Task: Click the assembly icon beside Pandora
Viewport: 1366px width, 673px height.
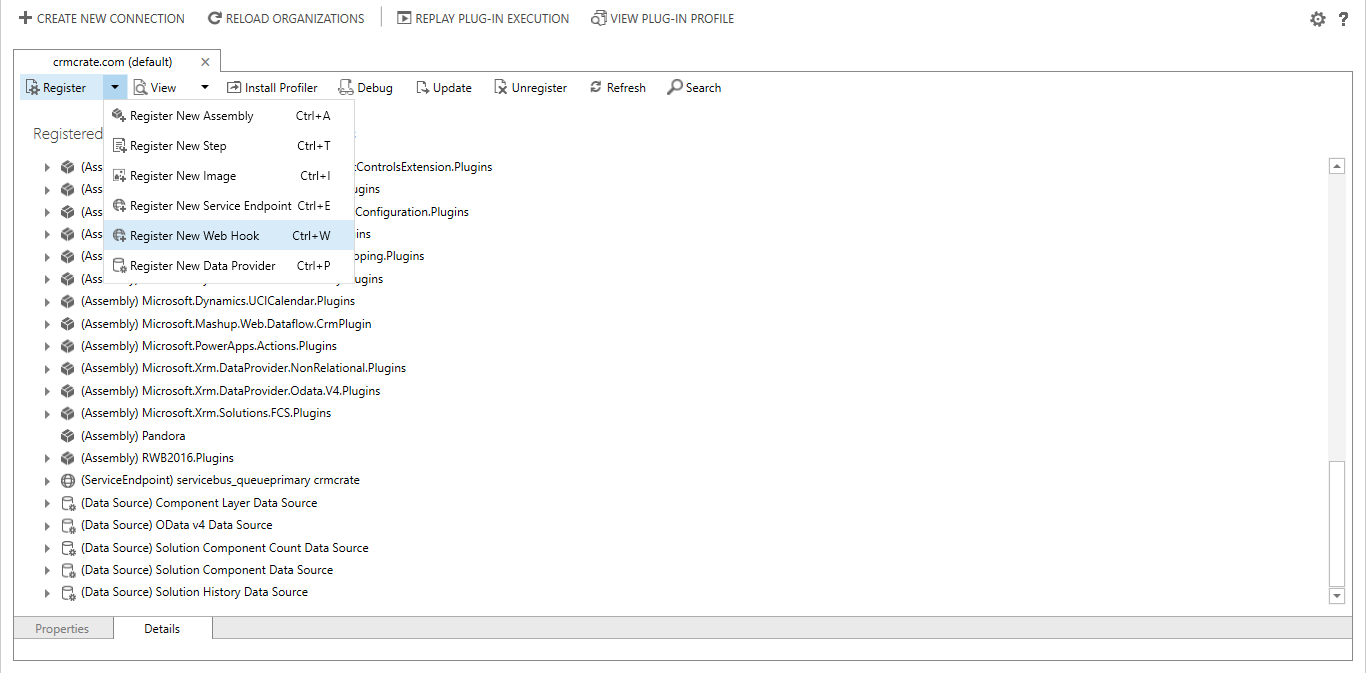Action: click(67, 435)
